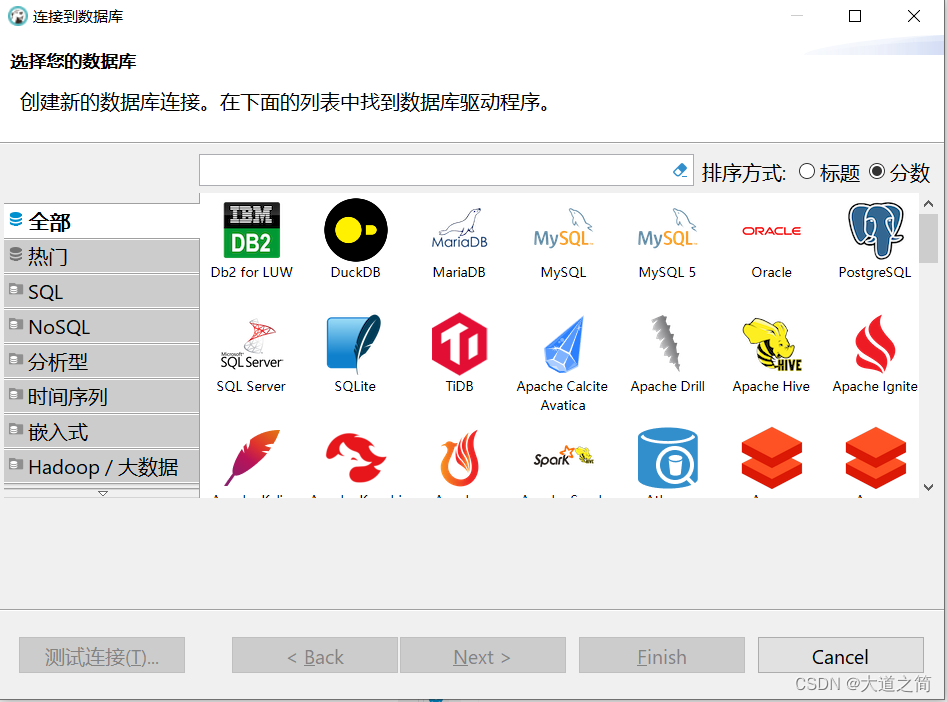This screenshot has height=702, width=947.
Task: Select the Apache Hive bee icon
Action: (772, 344)
